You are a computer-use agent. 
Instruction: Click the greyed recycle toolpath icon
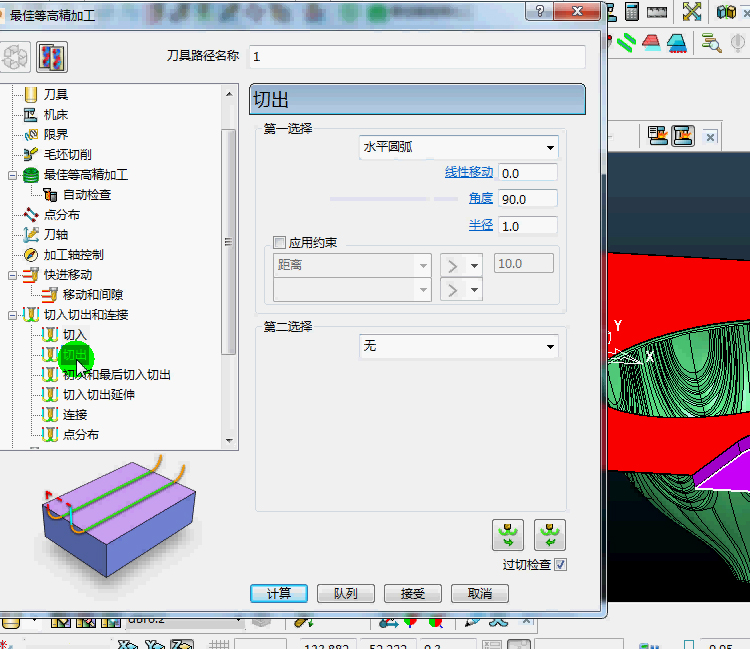click(15, 57)
